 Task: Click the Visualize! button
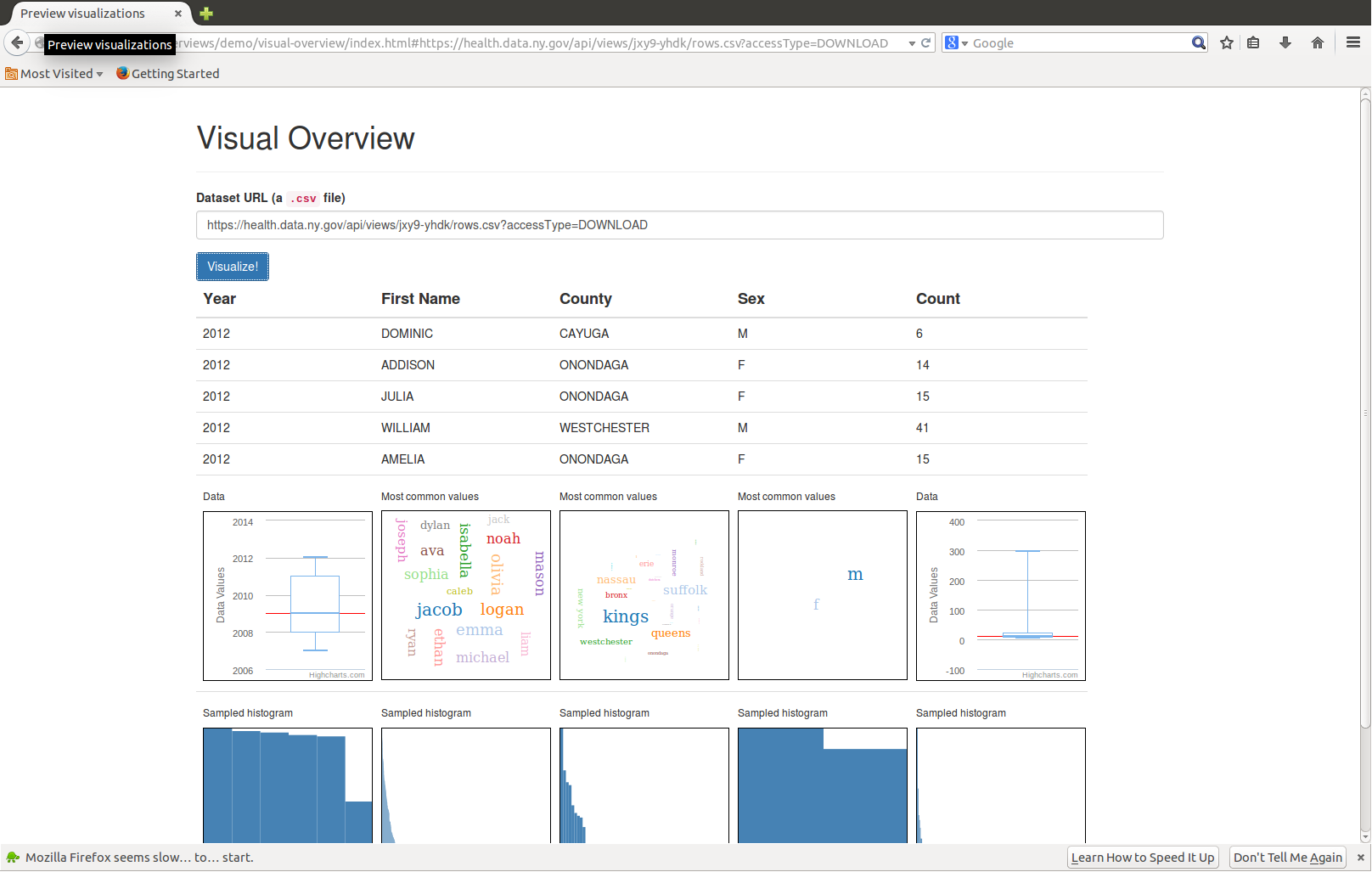pyautogui.click(x=233, y=267)
